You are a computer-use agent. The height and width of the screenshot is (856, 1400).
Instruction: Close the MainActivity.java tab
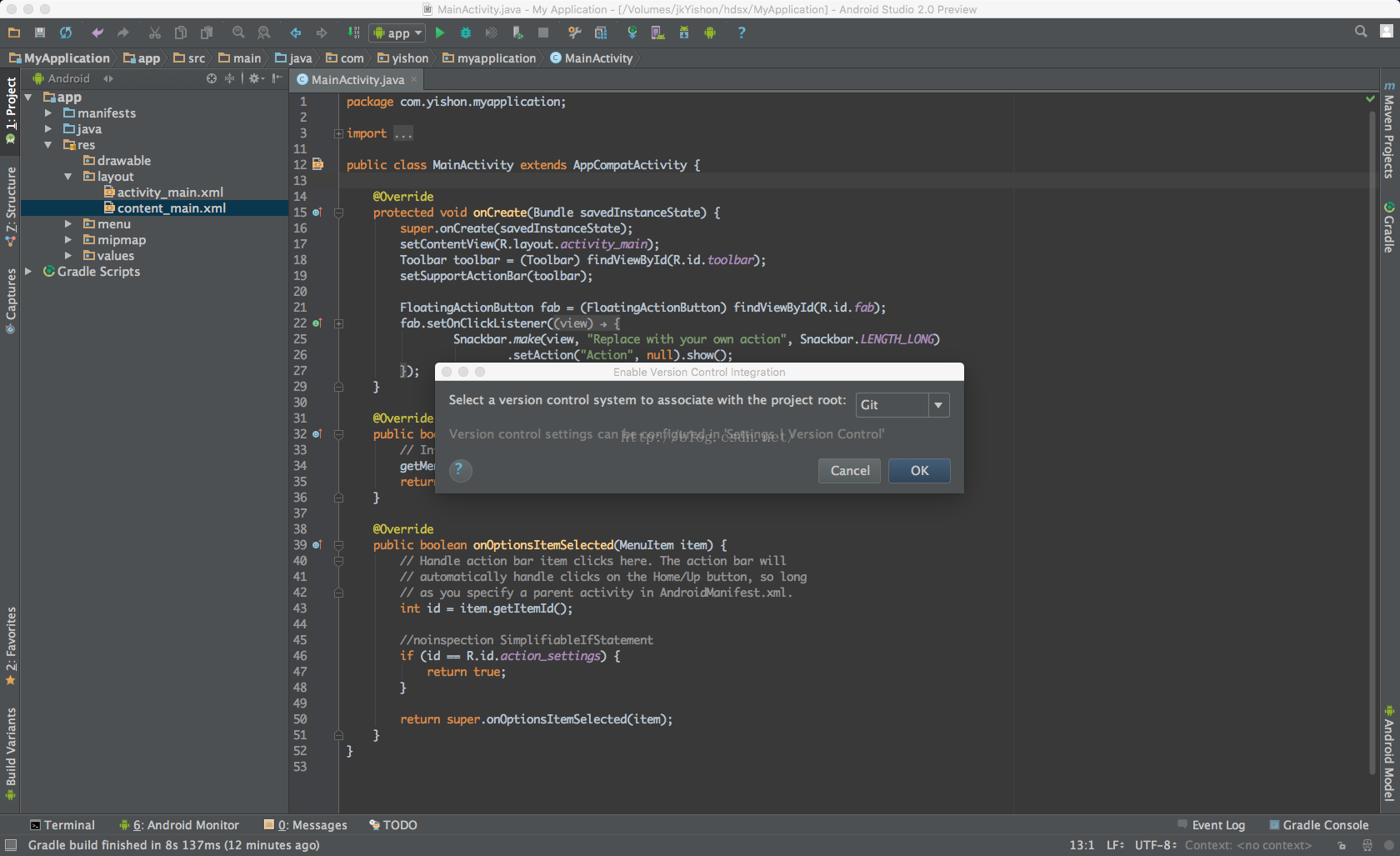pos(414,80)
